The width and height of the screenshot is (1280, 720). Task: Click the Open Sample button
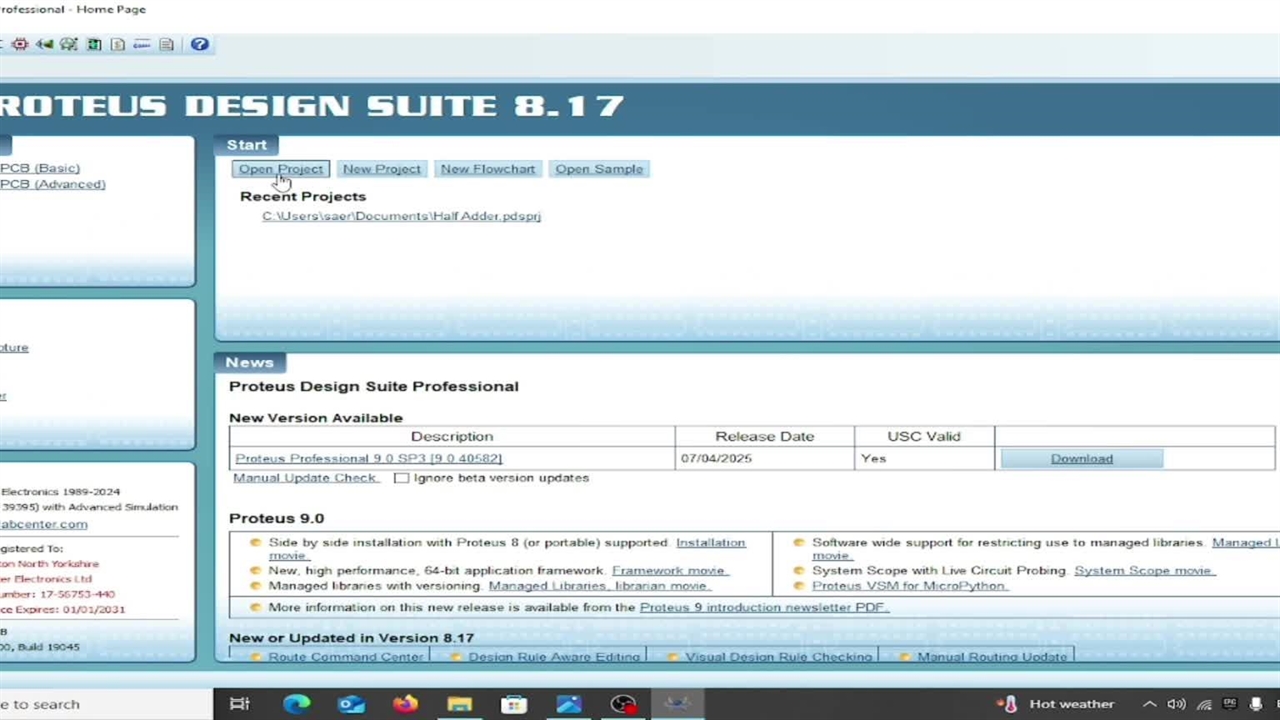[x=599, y=169]
